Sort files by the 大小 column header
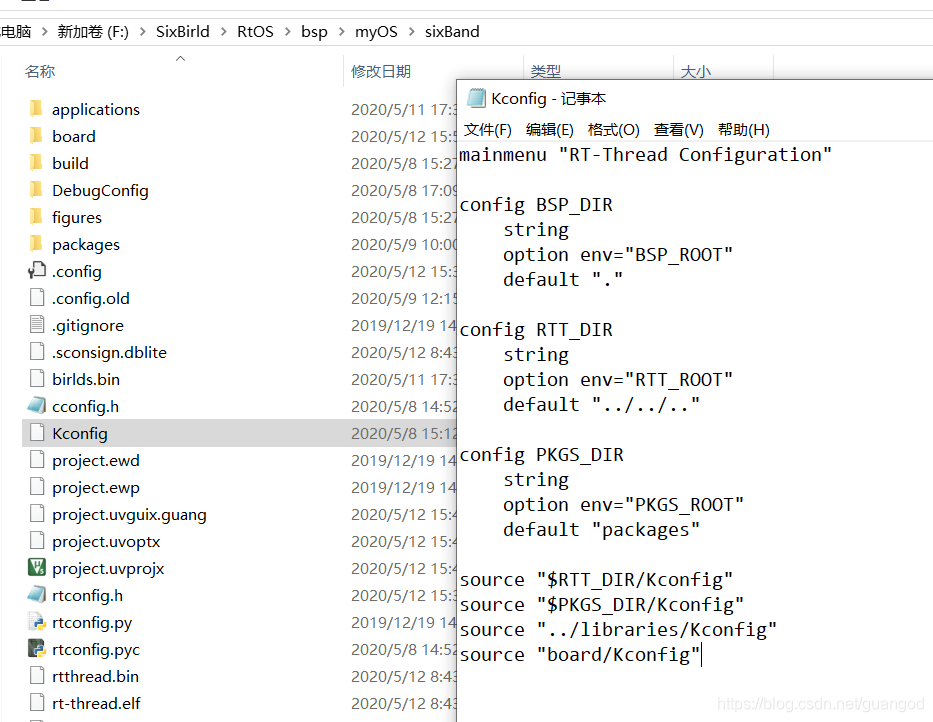This screenshot has height=722, width=933. pyautogui.click(x=696, y=71)
